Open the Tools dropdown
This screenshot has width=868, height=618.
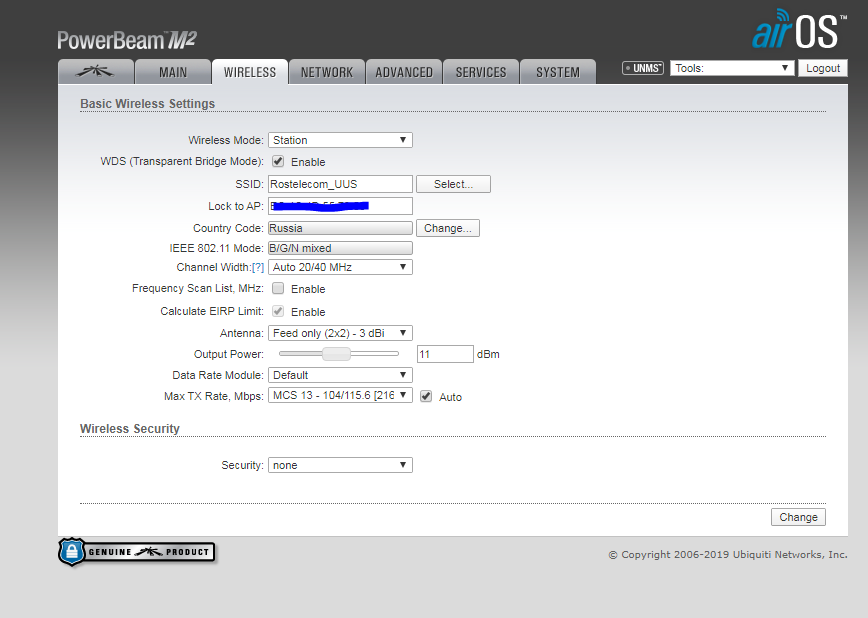732,68
